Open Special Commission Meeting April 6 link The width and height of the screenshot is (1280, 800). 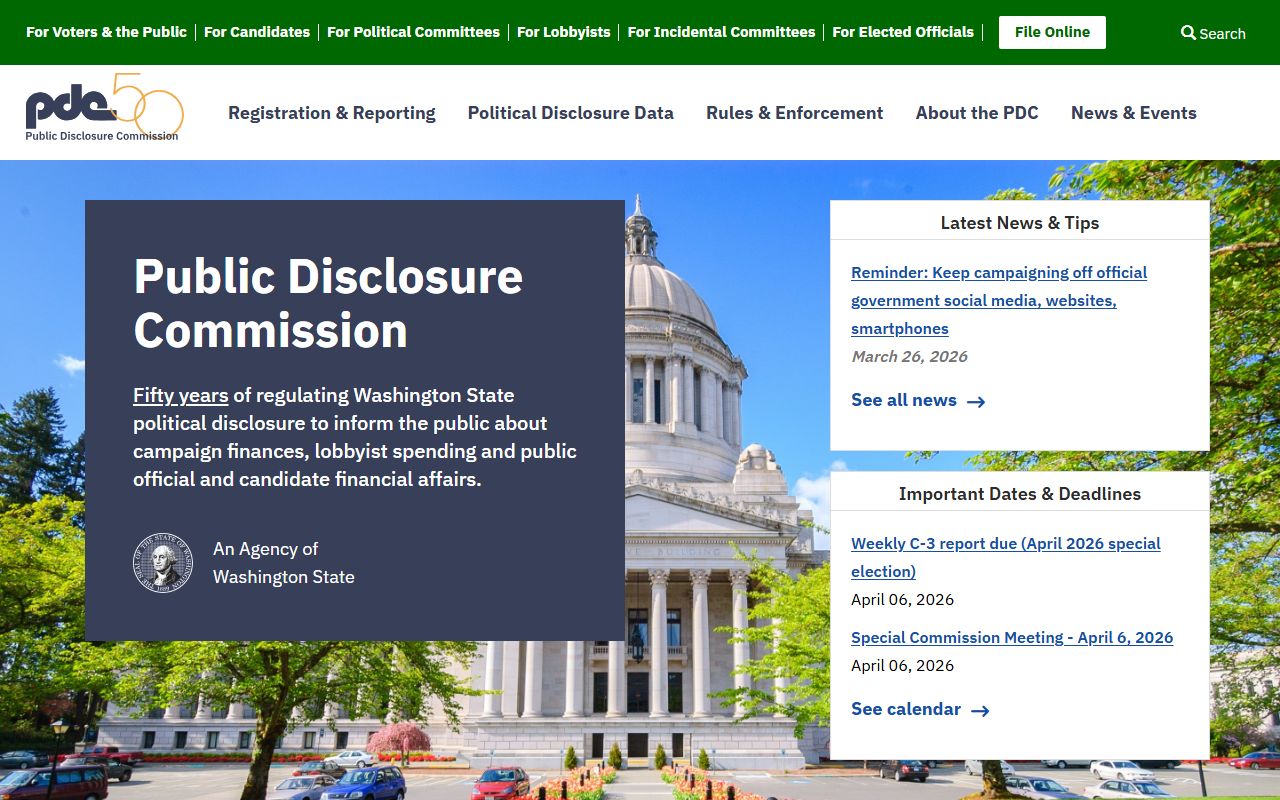click(x=1012, y=637)
